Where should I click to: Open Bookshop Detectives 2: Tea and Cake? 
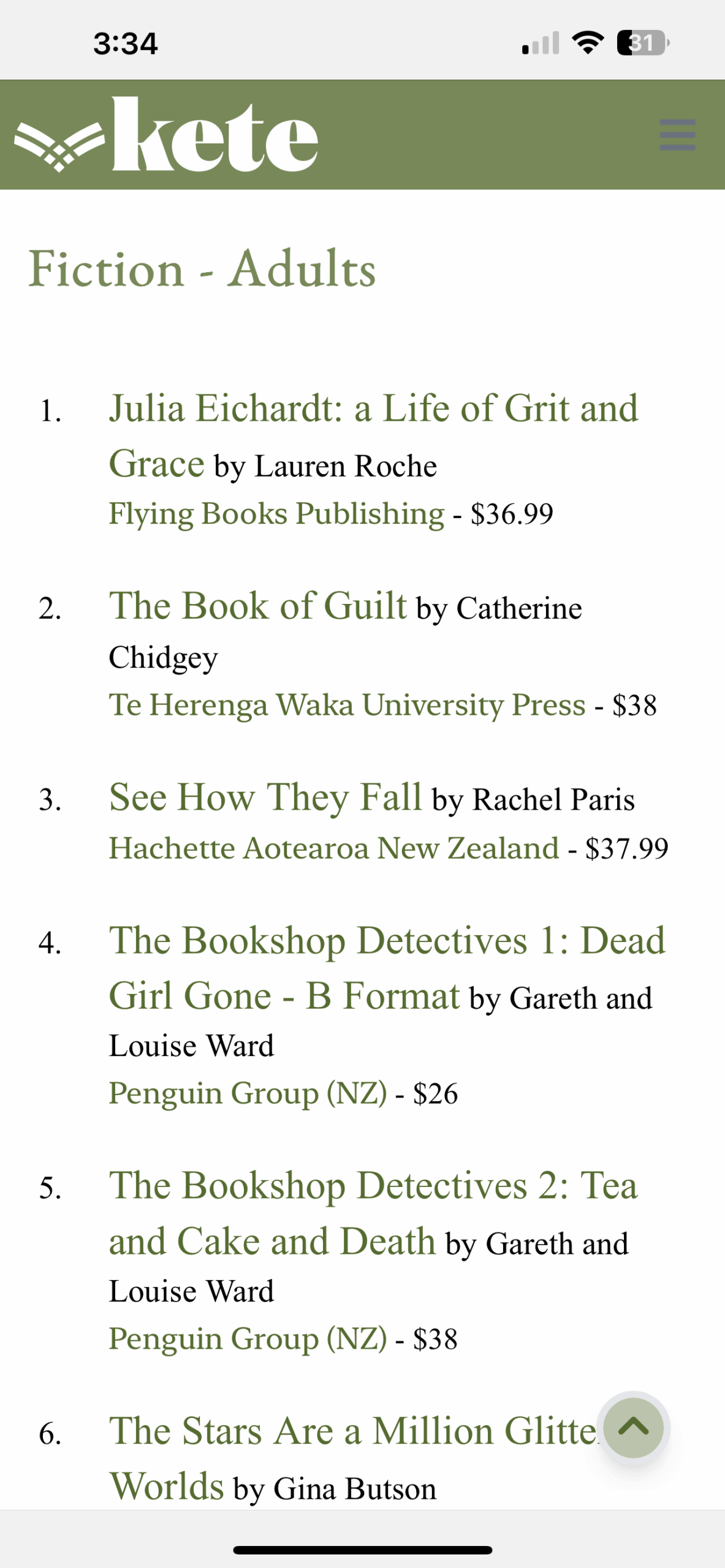(373, 1185)
